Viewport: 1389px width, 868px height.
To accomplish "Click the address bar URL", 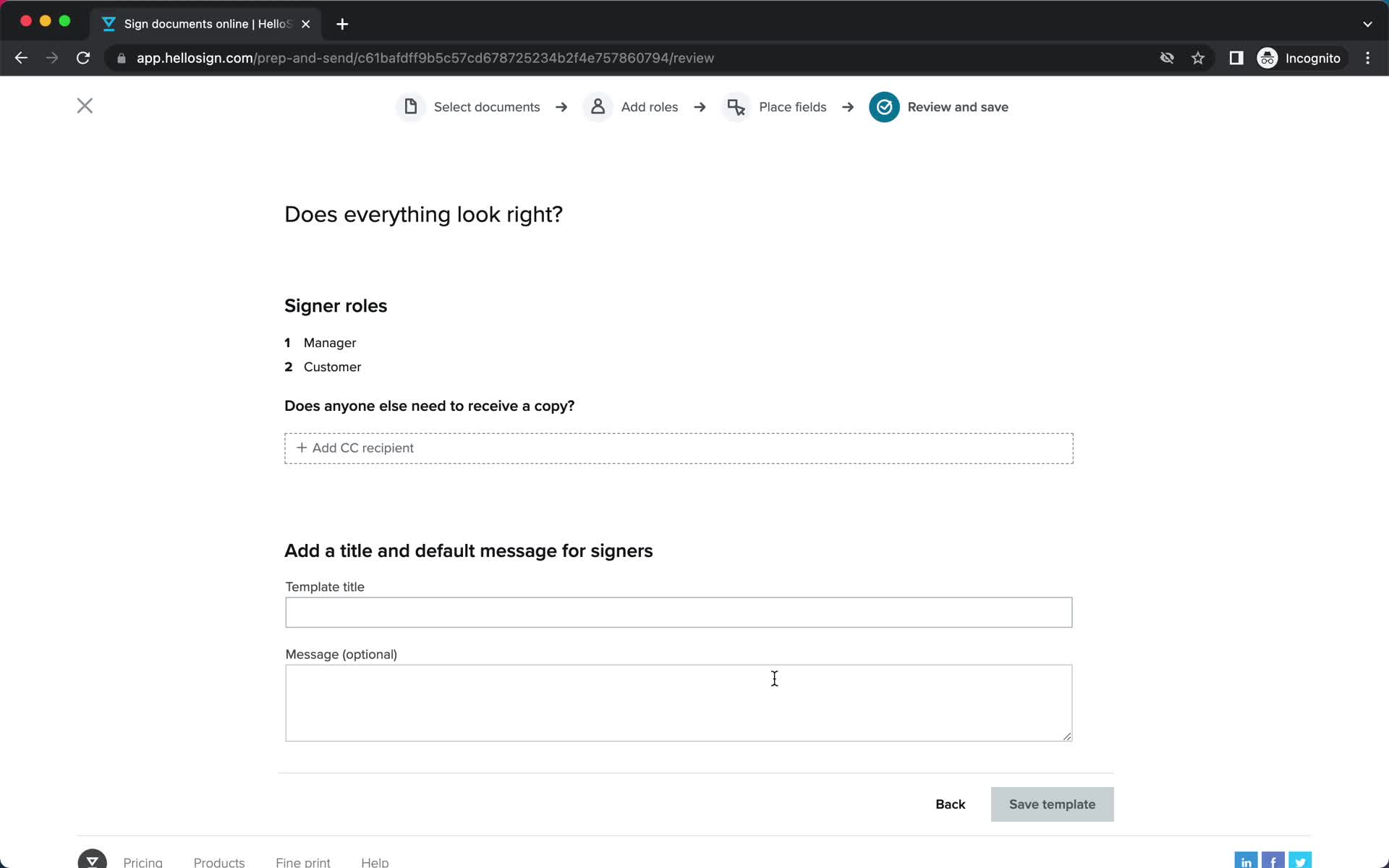I will [x=425, y=58].
